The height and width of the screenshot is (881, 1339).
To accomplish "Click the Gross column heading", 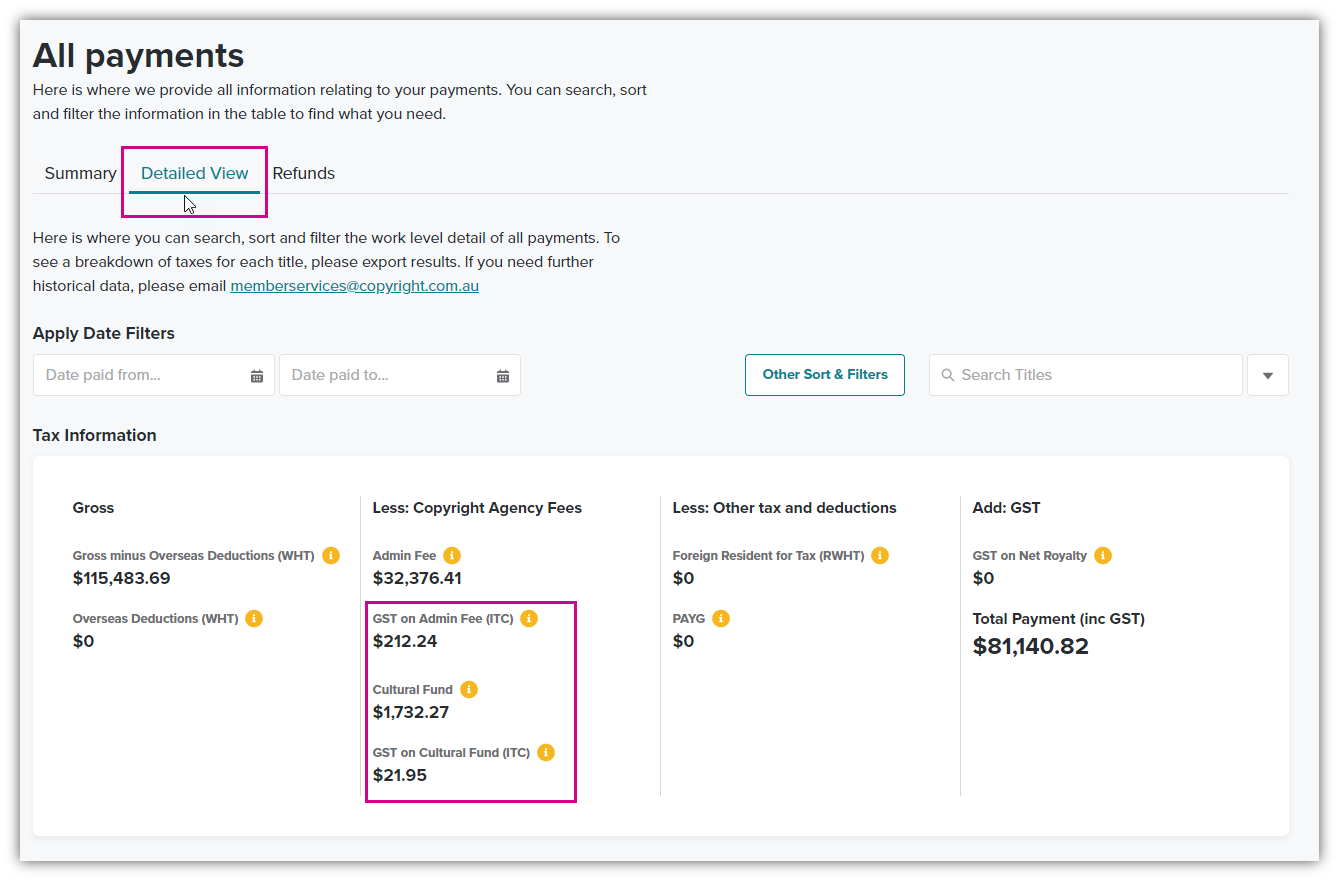I will click(94, 507).
